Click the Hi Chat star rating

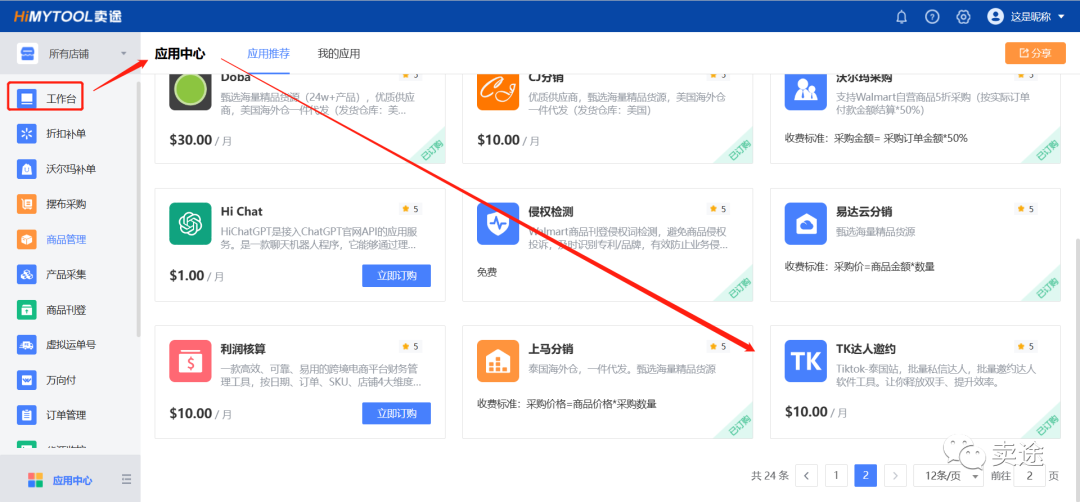(411, 209)
